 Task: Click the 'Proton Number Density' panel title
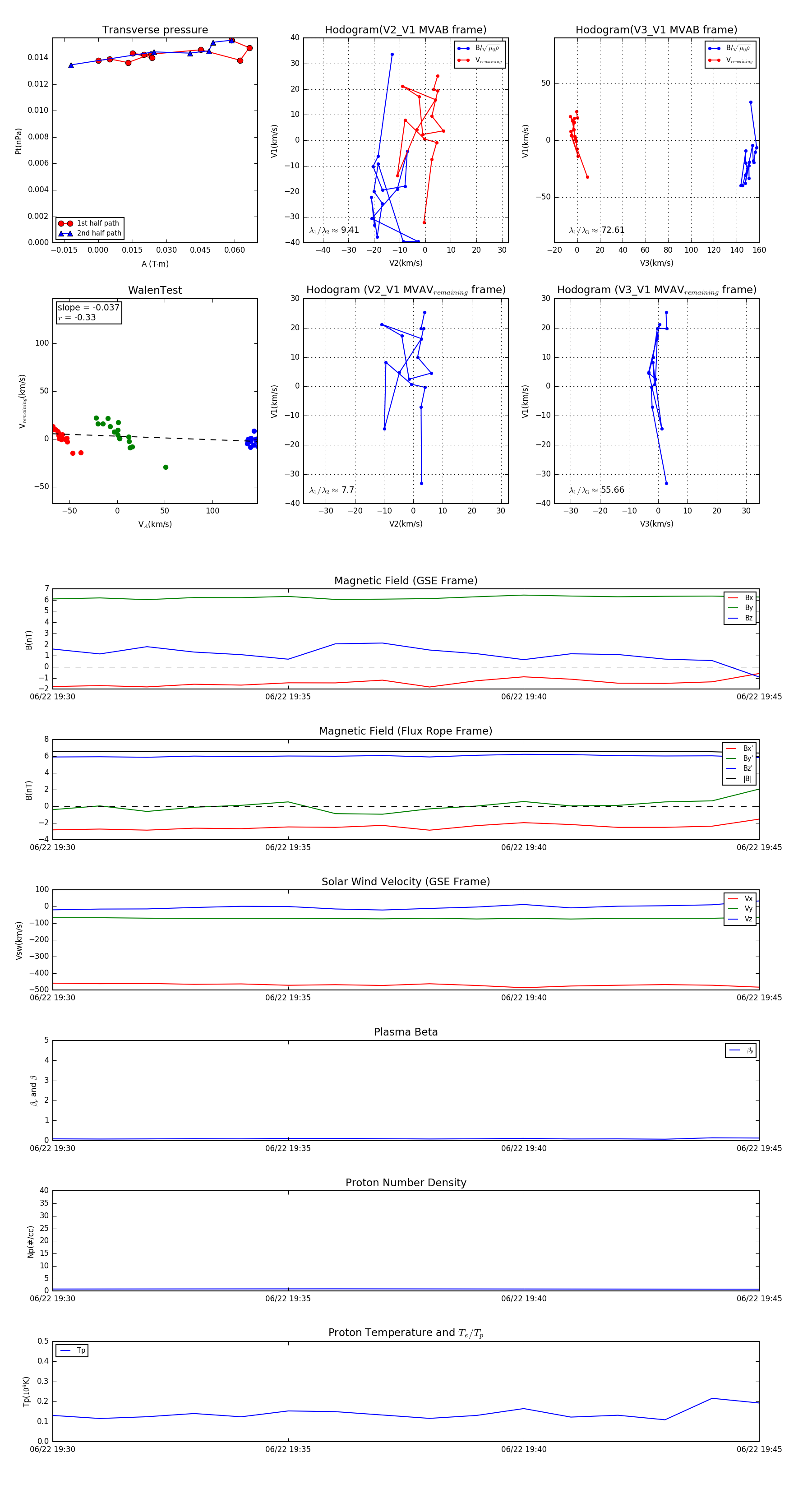[406, 1183]
